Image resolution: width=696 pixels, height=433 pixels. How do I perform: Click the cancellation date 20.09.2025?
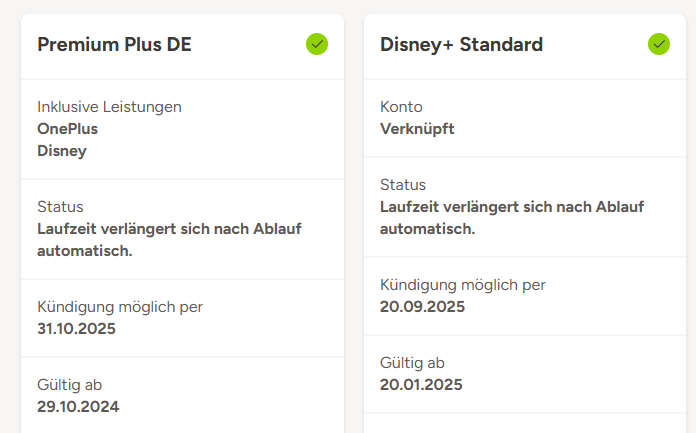pos(422,307)
